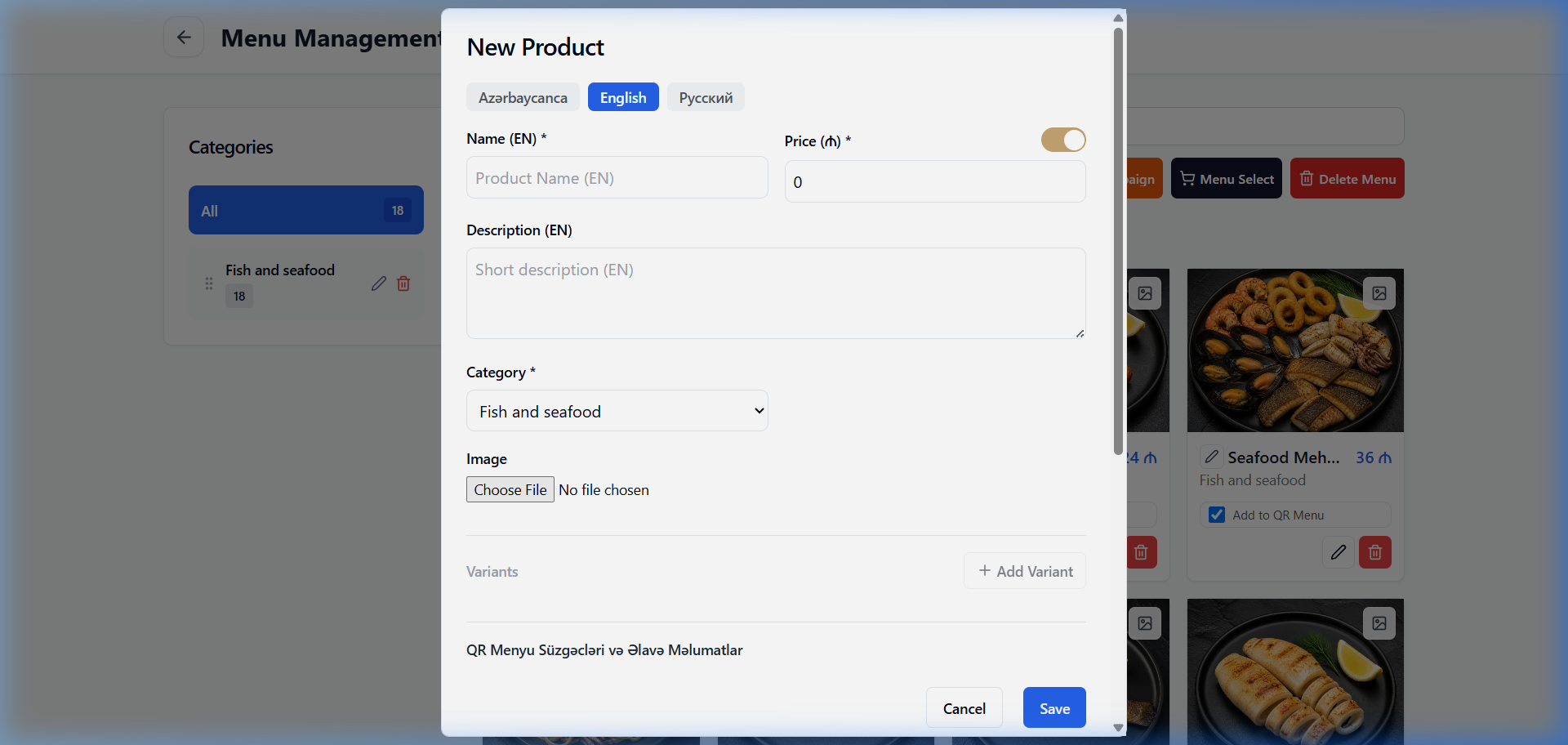Click 'QR Menyu Süzgəcləri və Əlavə Məlumatlar' heading

[x=604, y=650]
